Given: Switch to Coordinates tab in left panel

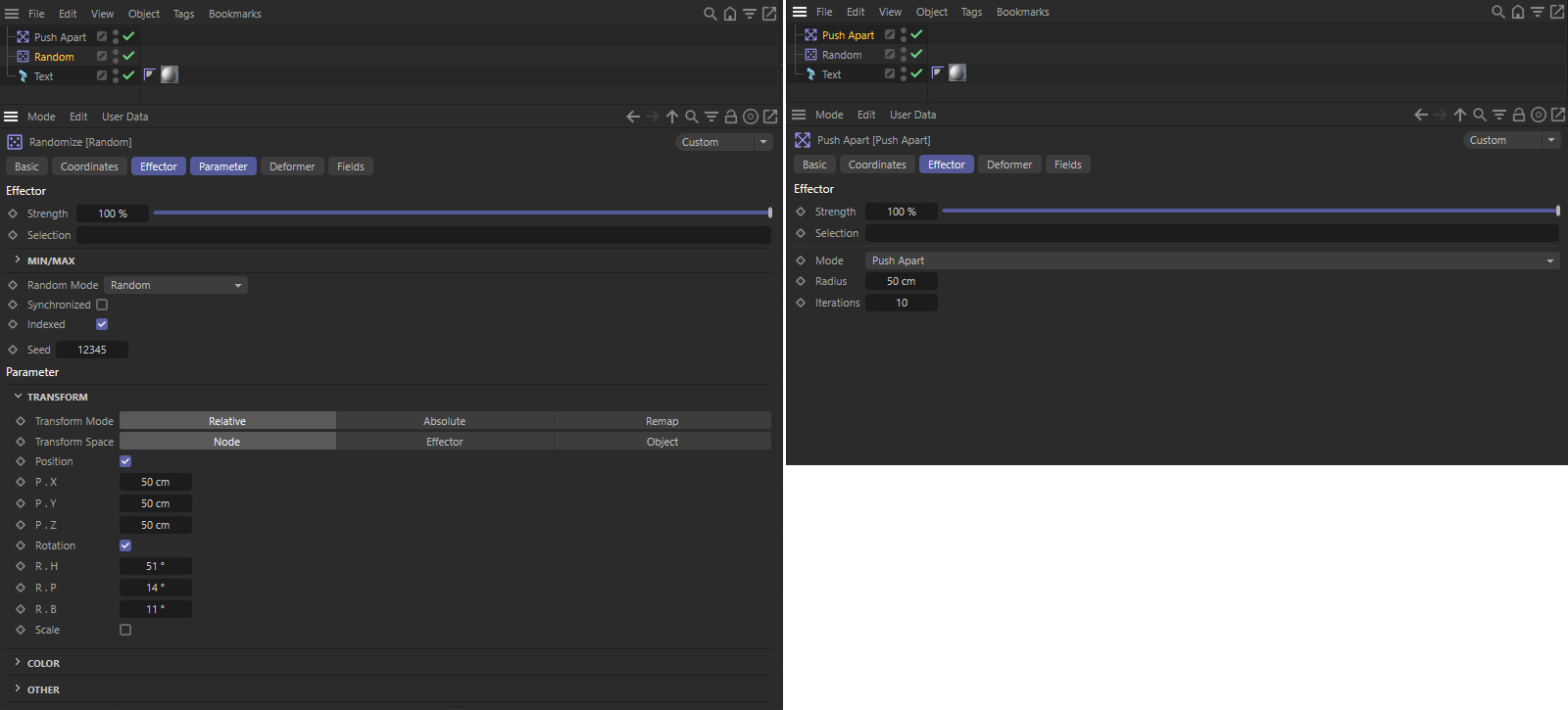Looking at the screenshot, I should point(89,166).
